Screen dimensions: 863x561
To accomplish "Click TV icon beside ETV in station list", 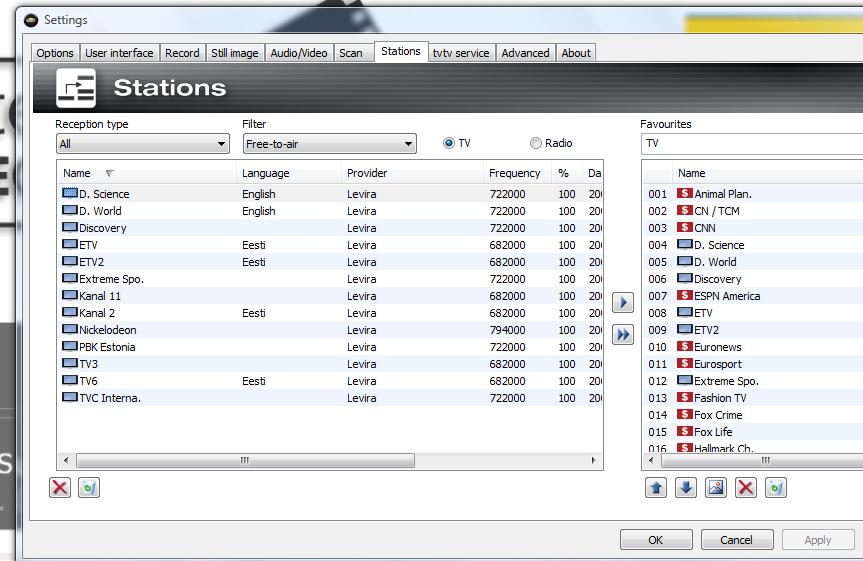I will click(70, 244).
